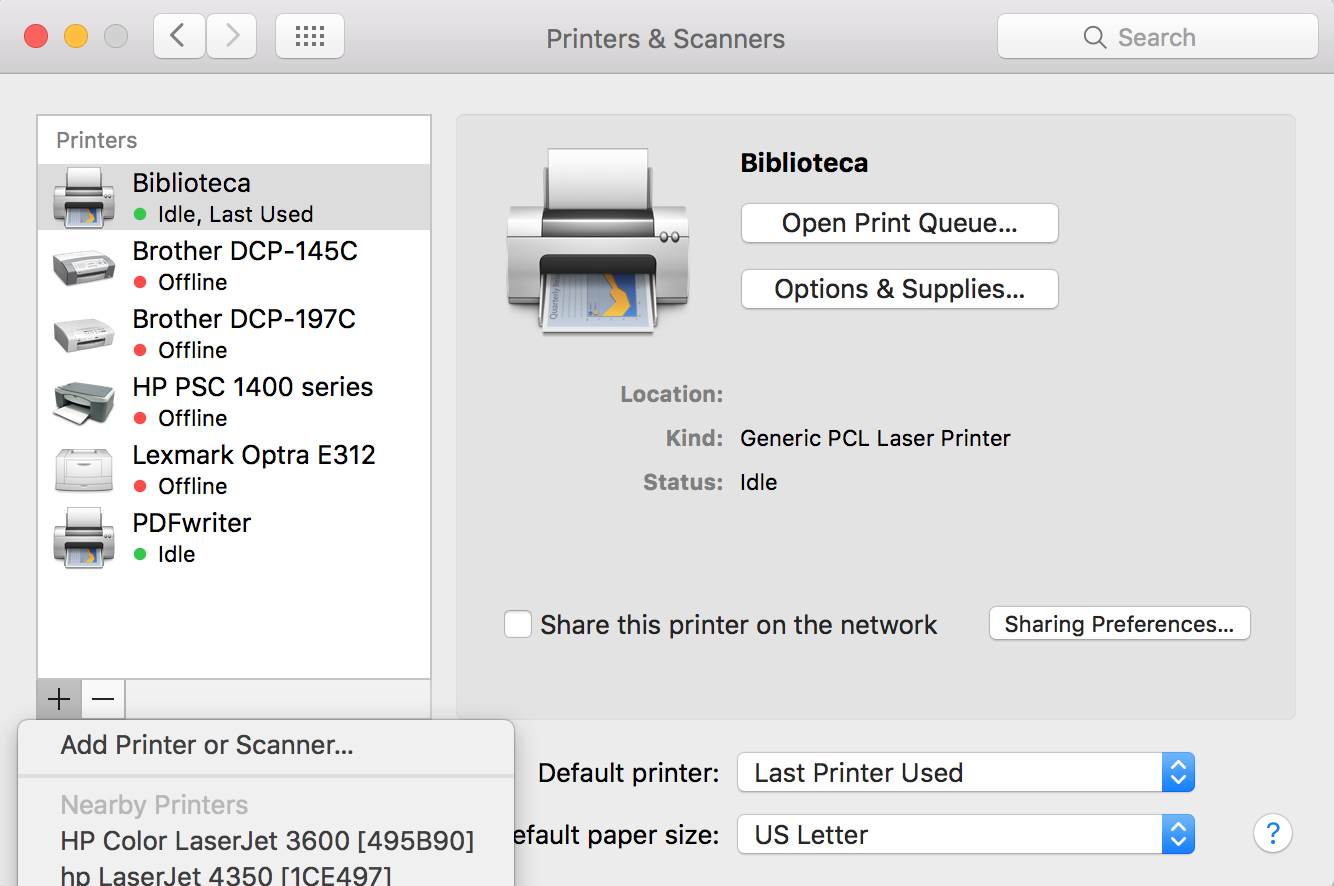Select the Biblioteca printer icon in sidebar
The image size is (1334, 886).
[x=84, y=196]
